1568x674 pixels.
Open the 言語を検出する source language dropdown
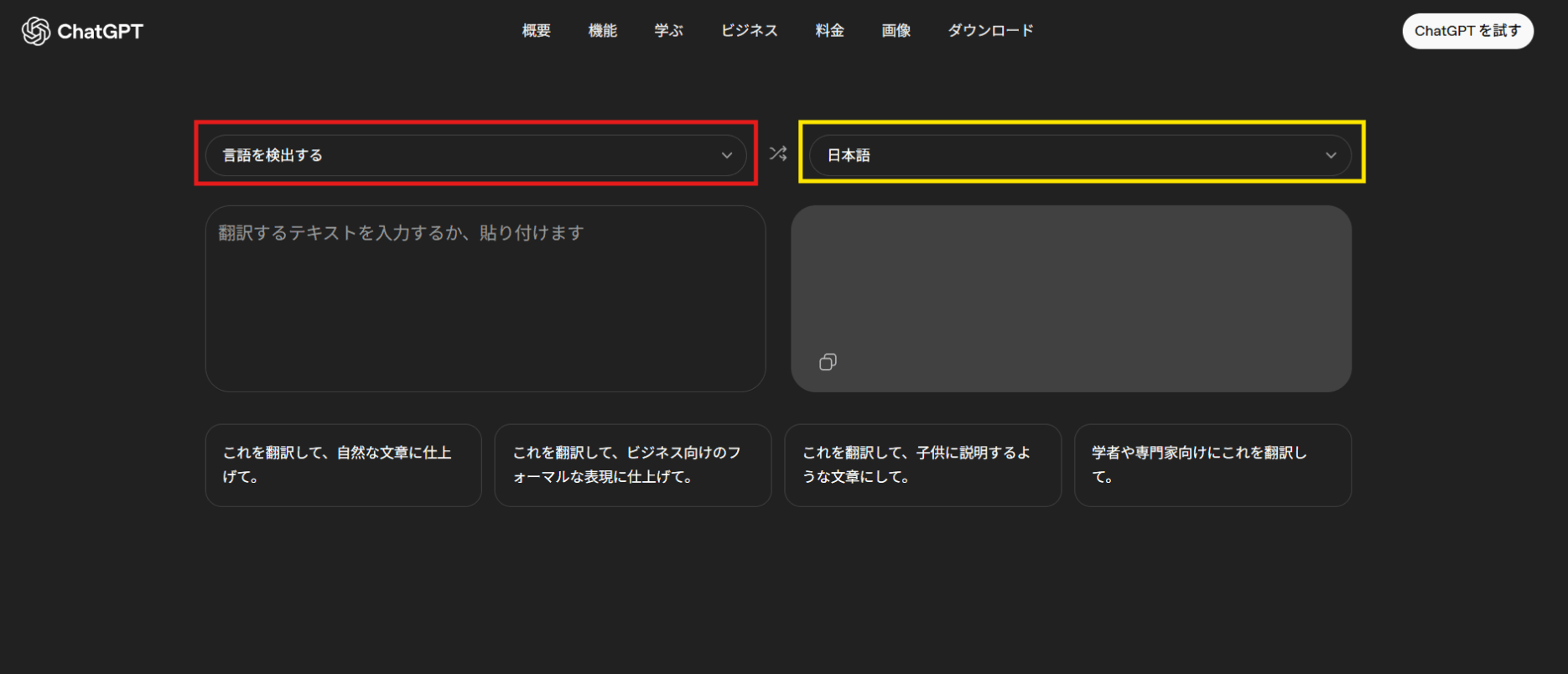tap(475, 155)
